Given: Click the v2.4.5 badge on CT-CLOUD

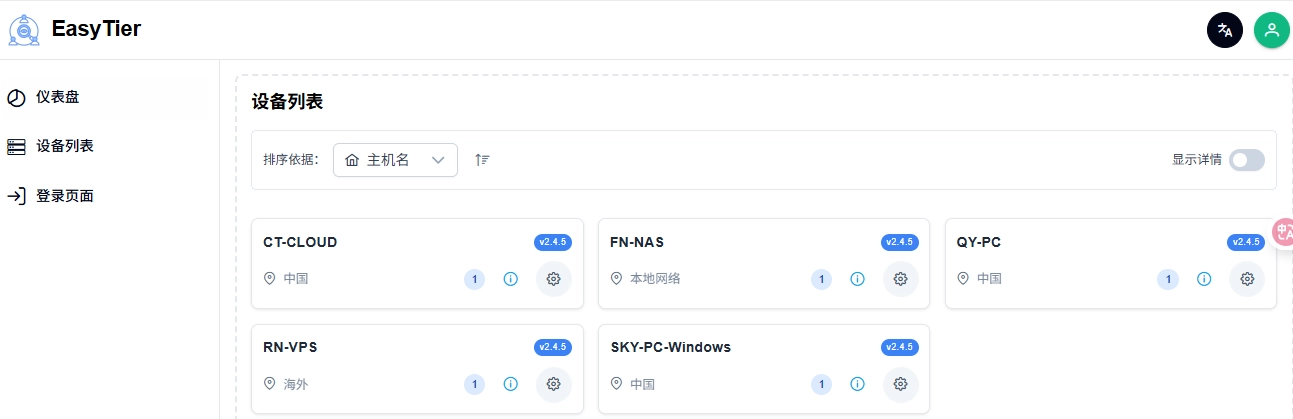Looking at the screenshot, I should point(553,242).
